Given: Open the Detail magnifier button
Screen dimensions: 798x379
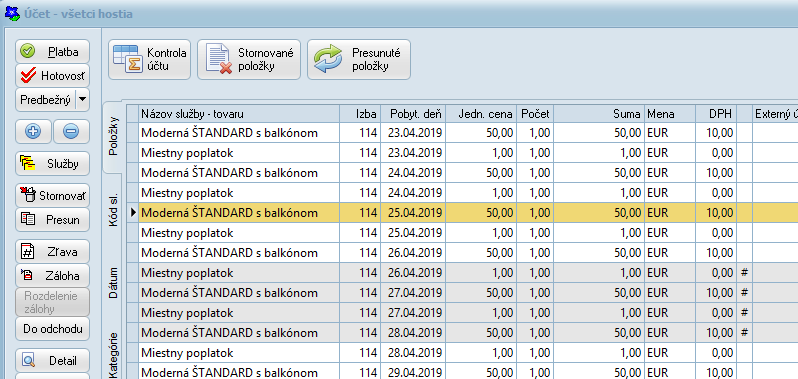Looking at the screenshot, I should [x=52, y=361].
